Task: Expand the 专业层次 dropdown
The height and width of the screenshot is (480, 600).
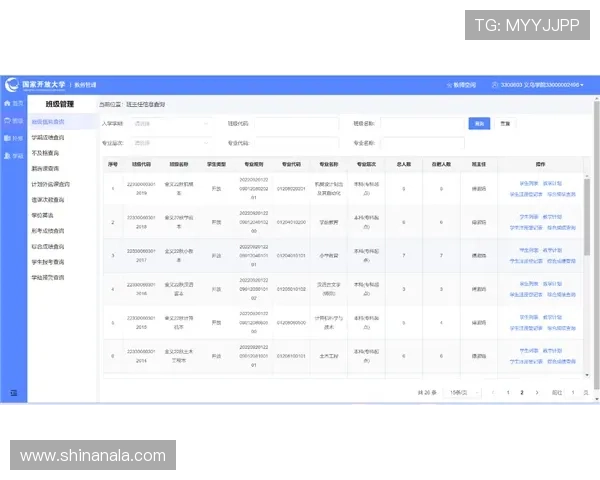Action: (172, 142)
